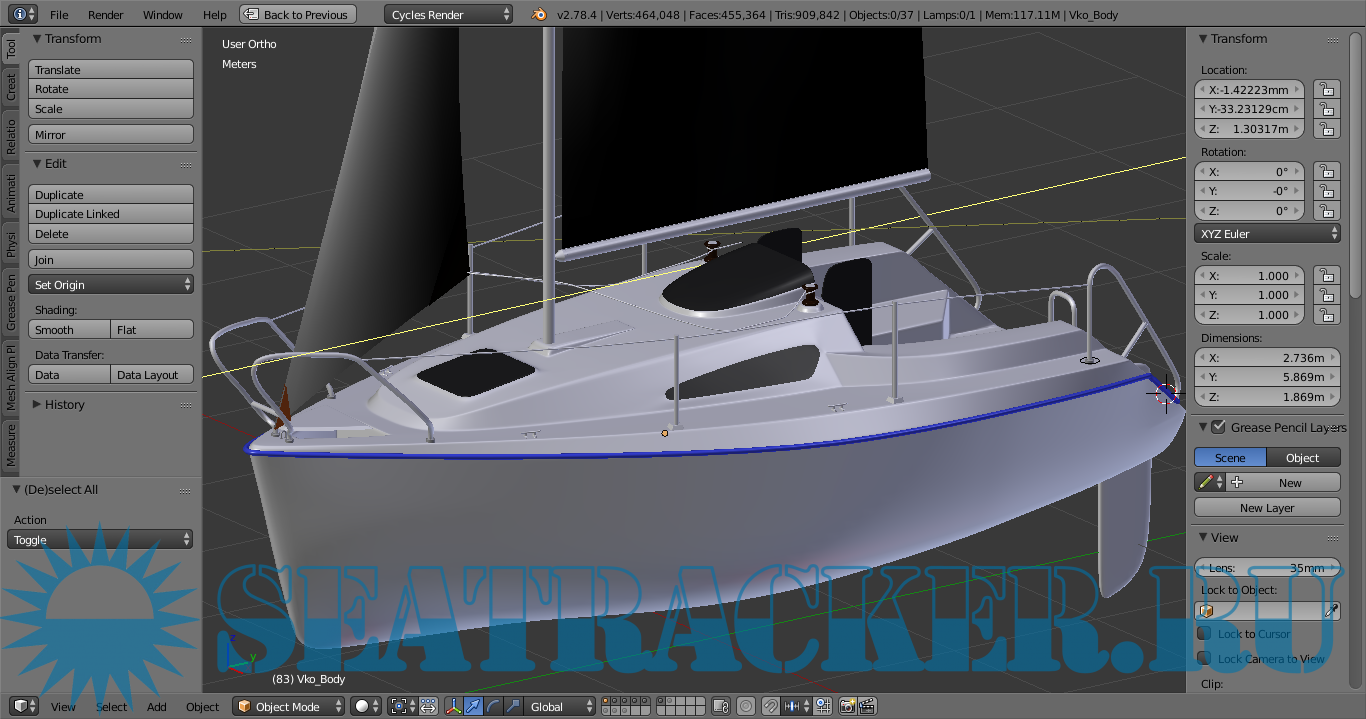The width and height of the screenshot is (1366, 719).
Task: Toggle the 3D manipulator widget icon
Action: (x=453, y=707)
